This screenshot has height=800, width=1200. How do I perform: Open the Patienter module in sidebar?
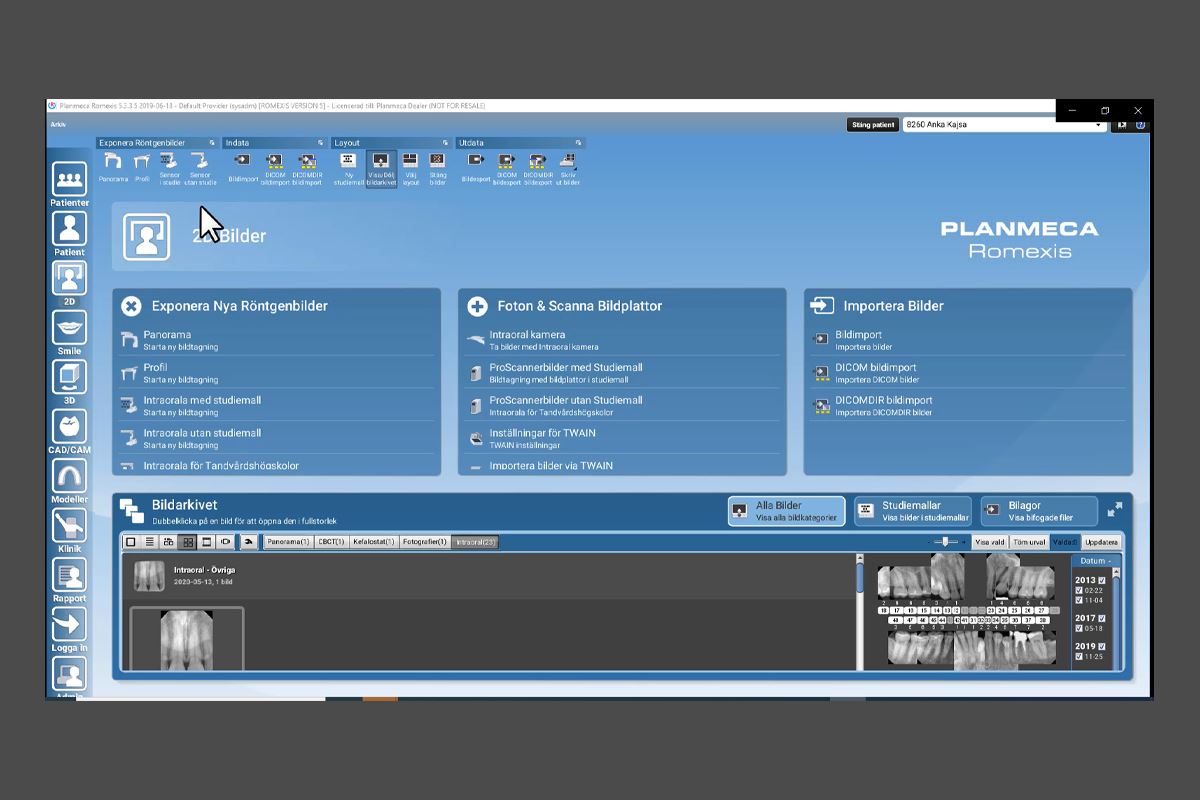70,180
